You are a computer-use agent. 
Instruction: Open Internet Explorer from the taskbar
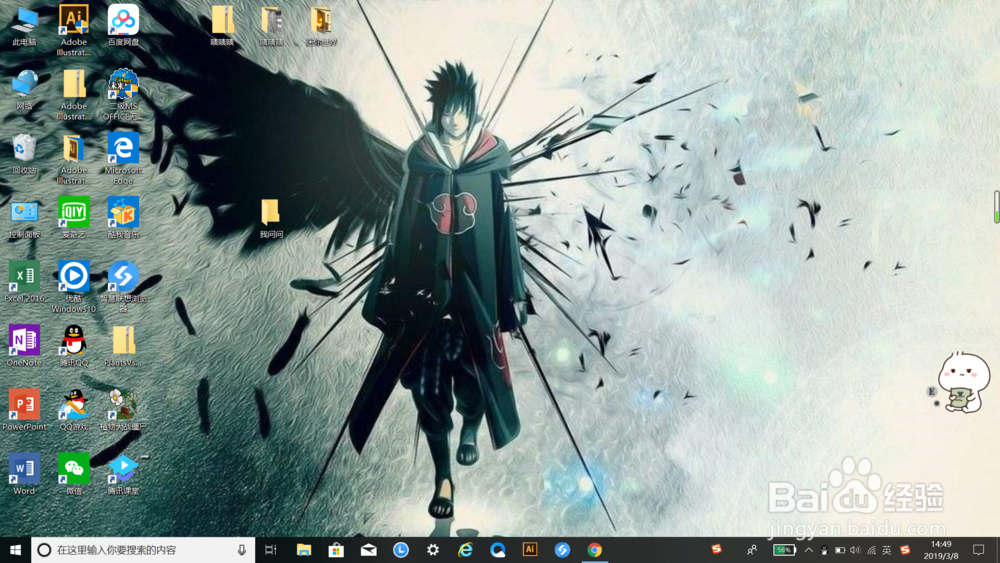466,550
